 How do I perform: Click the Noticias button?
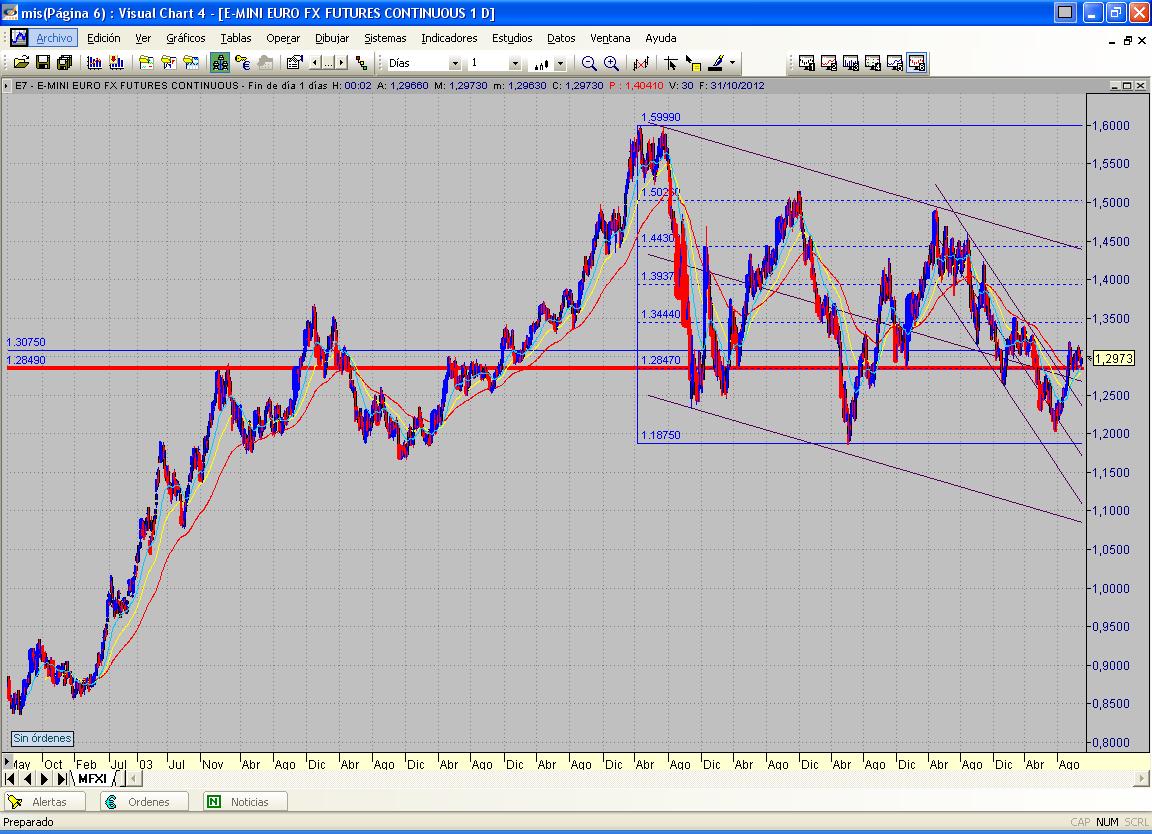point(245,802)
